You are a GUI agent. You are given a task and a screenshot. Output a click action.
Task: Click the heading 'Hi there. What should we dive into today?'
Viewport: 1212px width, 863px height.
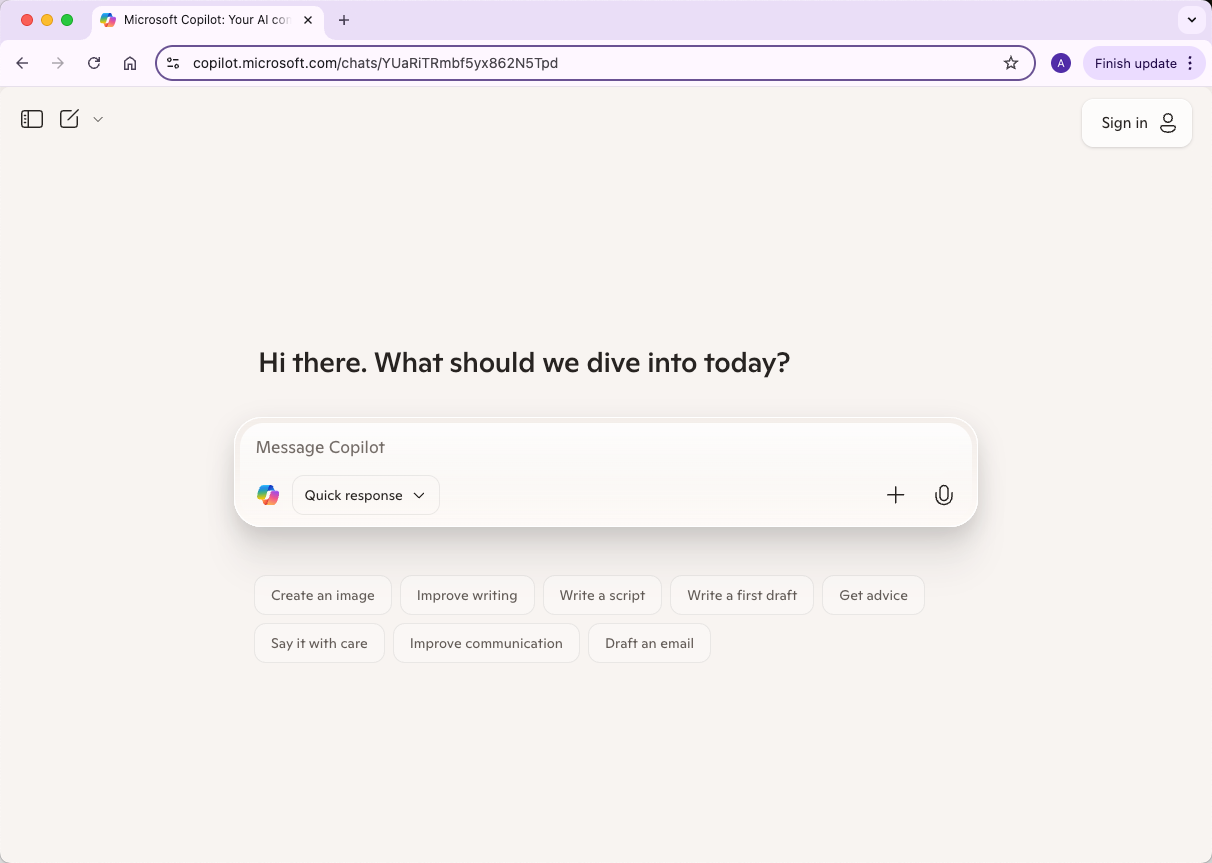pyautogui.click(x=524, y=362)
